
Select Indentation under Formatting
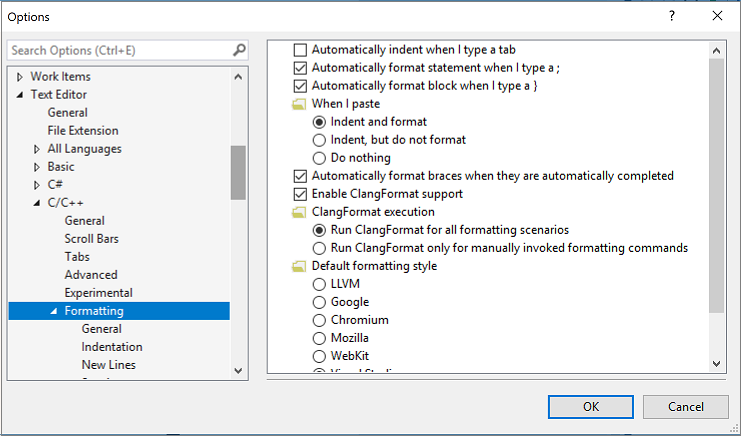point(112,347)
